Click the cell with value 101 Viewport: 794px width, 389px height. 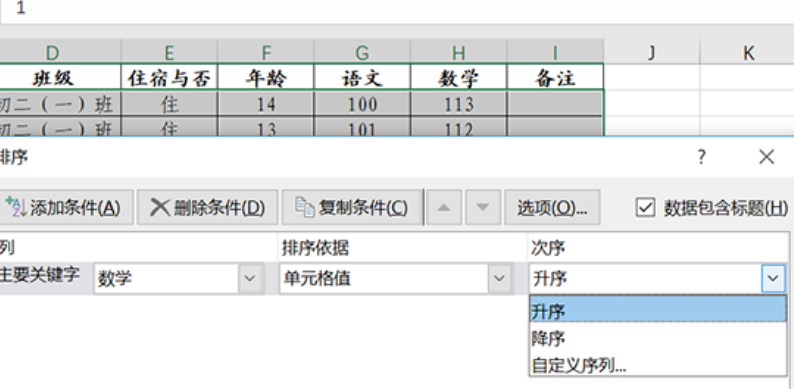[x=362, y=127]
